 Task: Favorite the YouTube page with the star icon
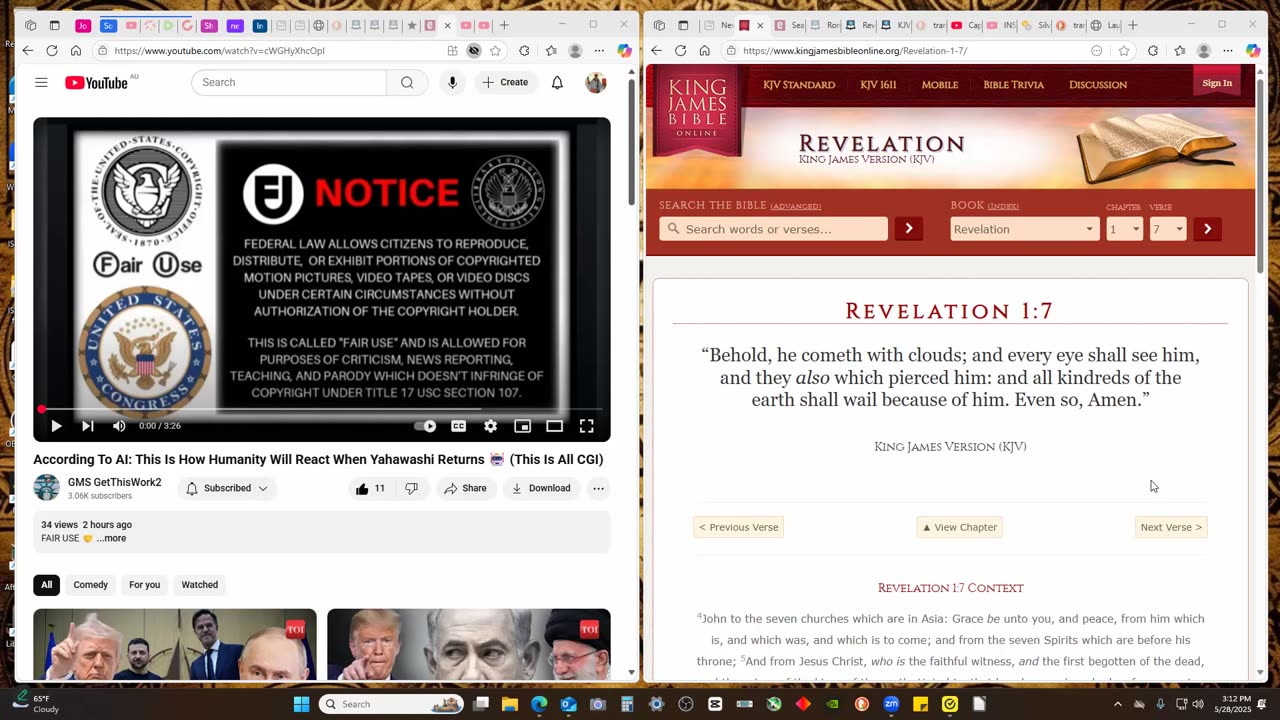(x=495, y=50)
